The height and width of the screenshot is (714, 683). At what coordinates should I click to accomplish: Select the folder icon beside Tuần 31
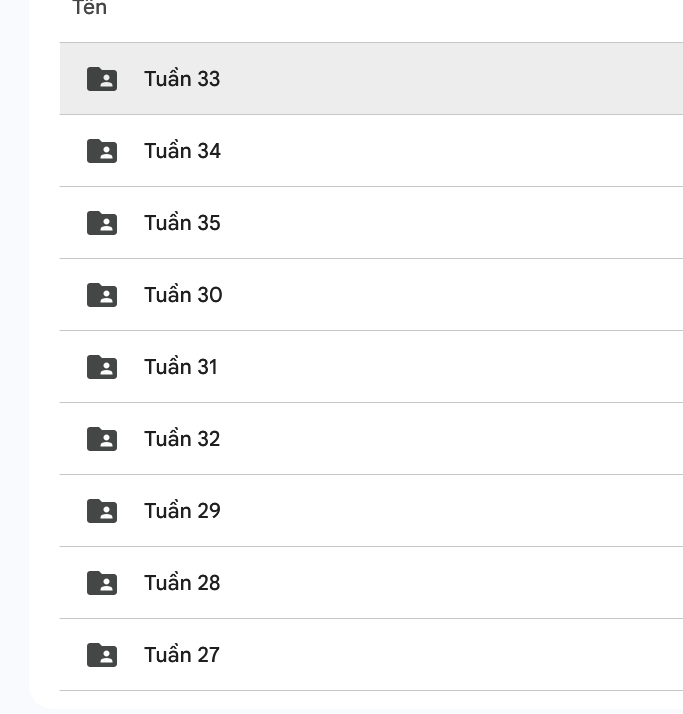102,367
